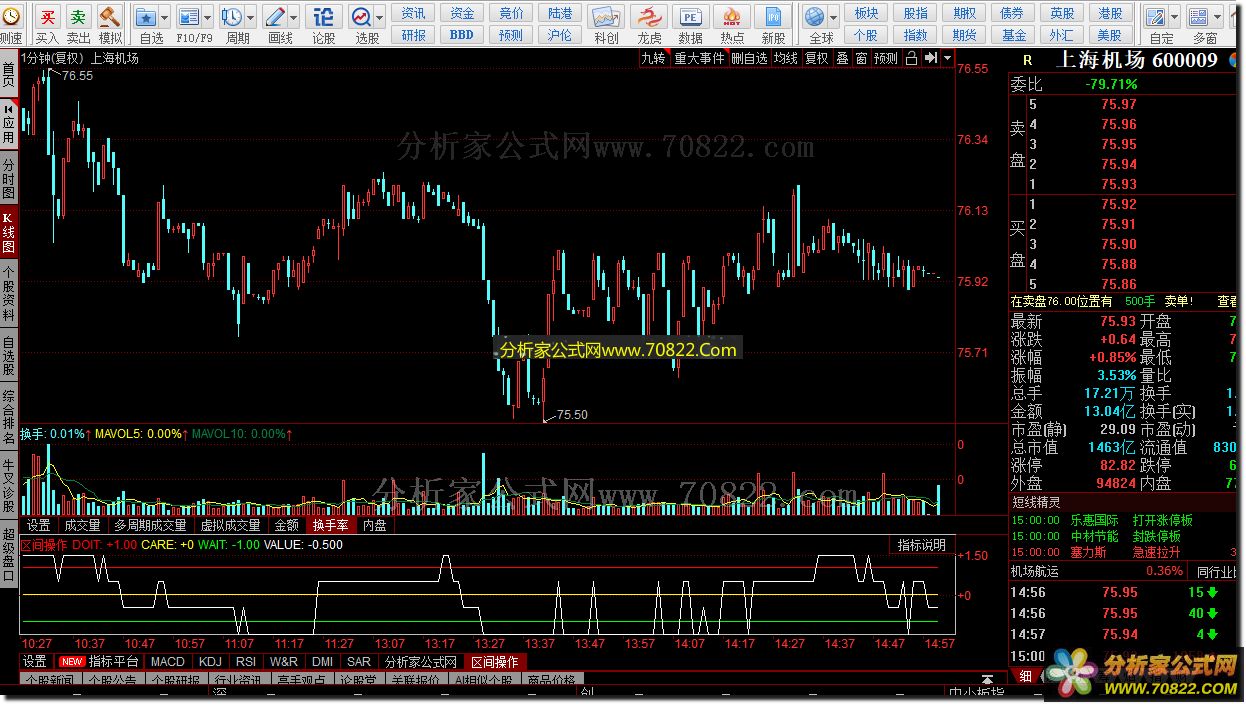Switch to the 区间操作 indicator tab

pyautogui.click(x=495, y=661)
